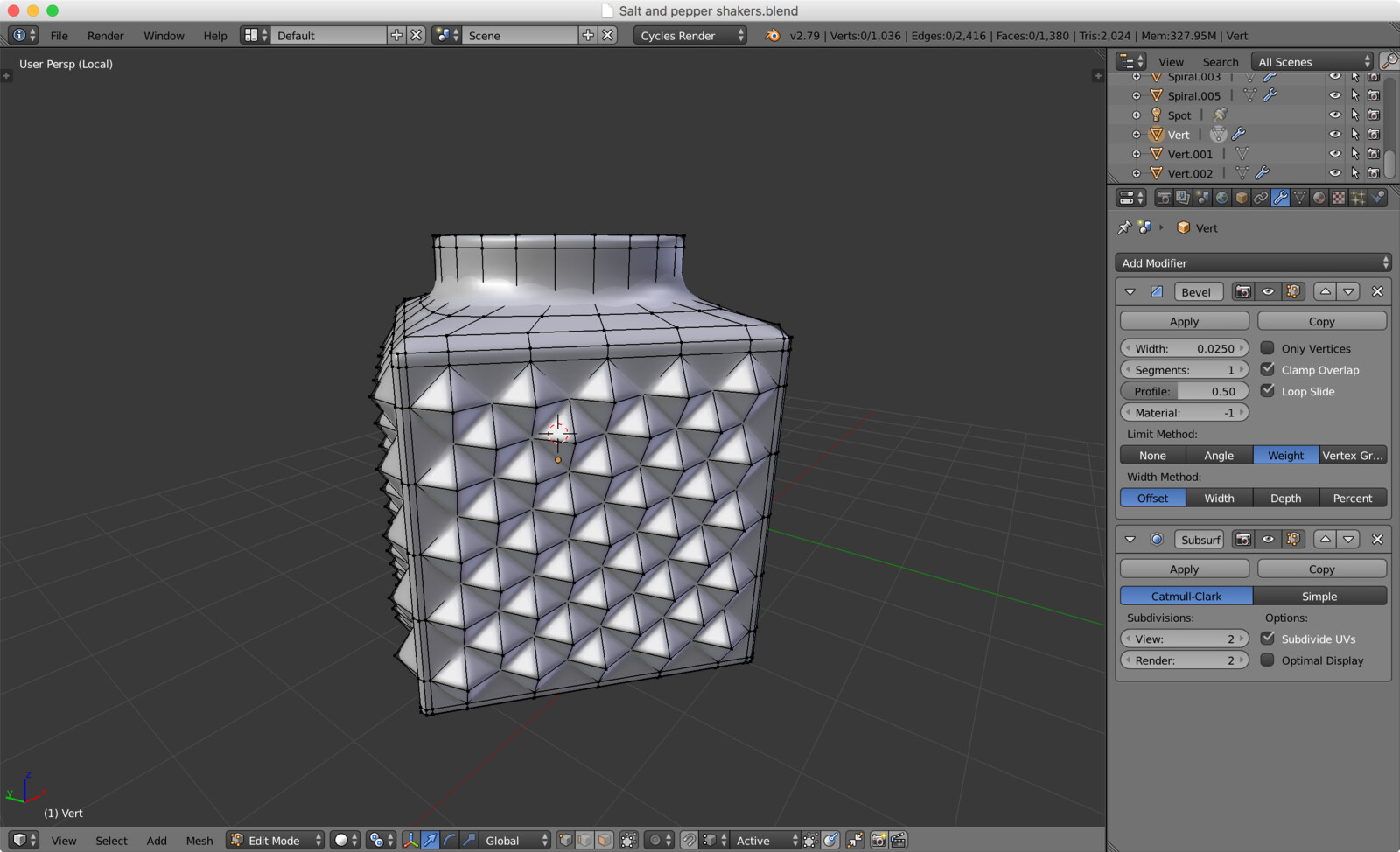Uncheck the Subdivide UVs checkbox

(1267, 638)
